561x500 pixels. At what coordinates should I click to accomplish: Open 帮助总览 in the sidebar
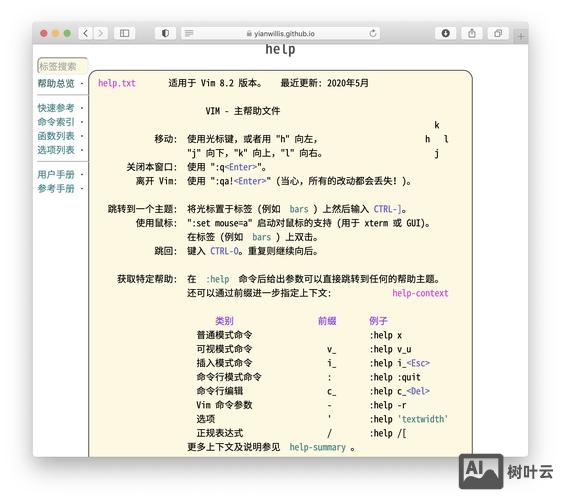click(x=56, y=84)
